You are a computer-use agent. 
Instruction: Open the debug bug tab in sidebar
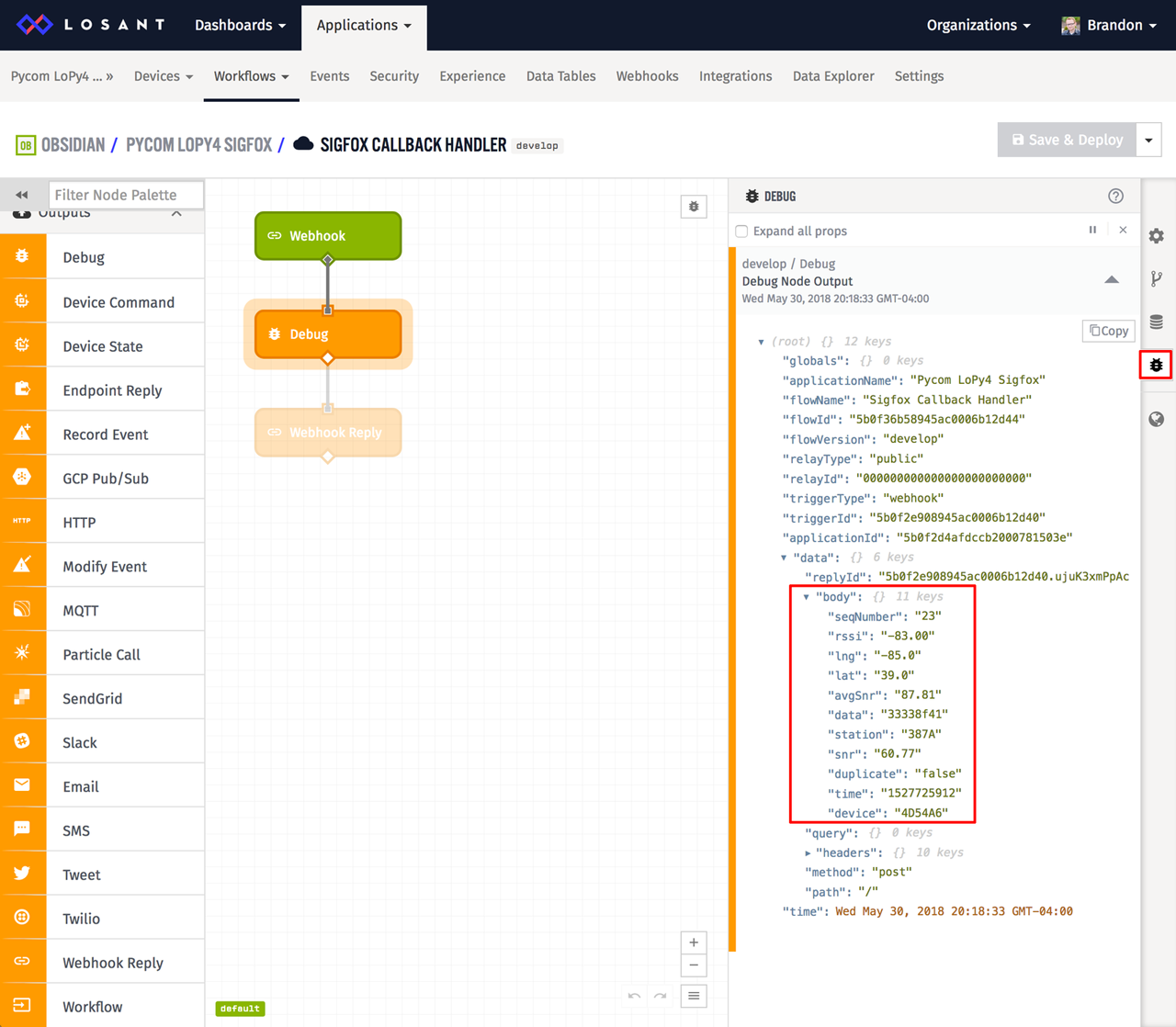(1157, 365)
